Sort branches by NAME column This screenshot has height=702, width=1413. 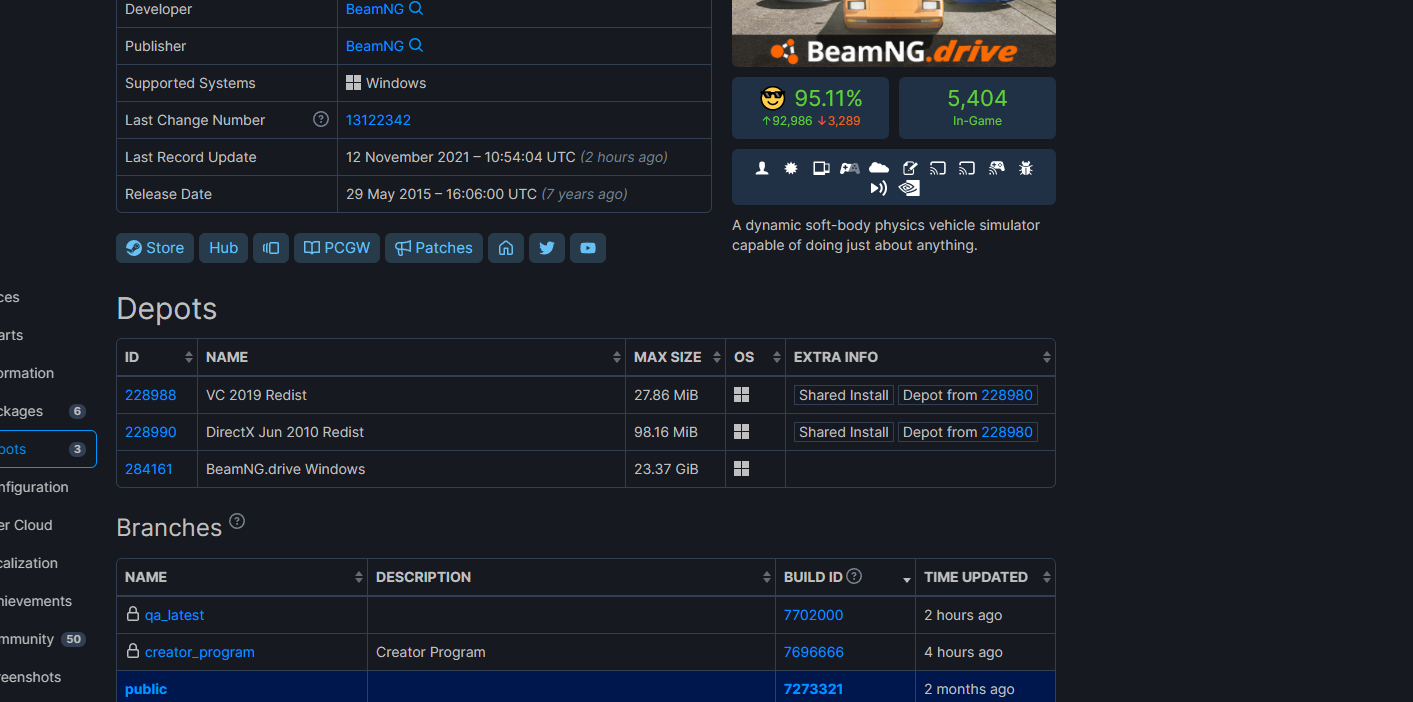coord(242,577)
